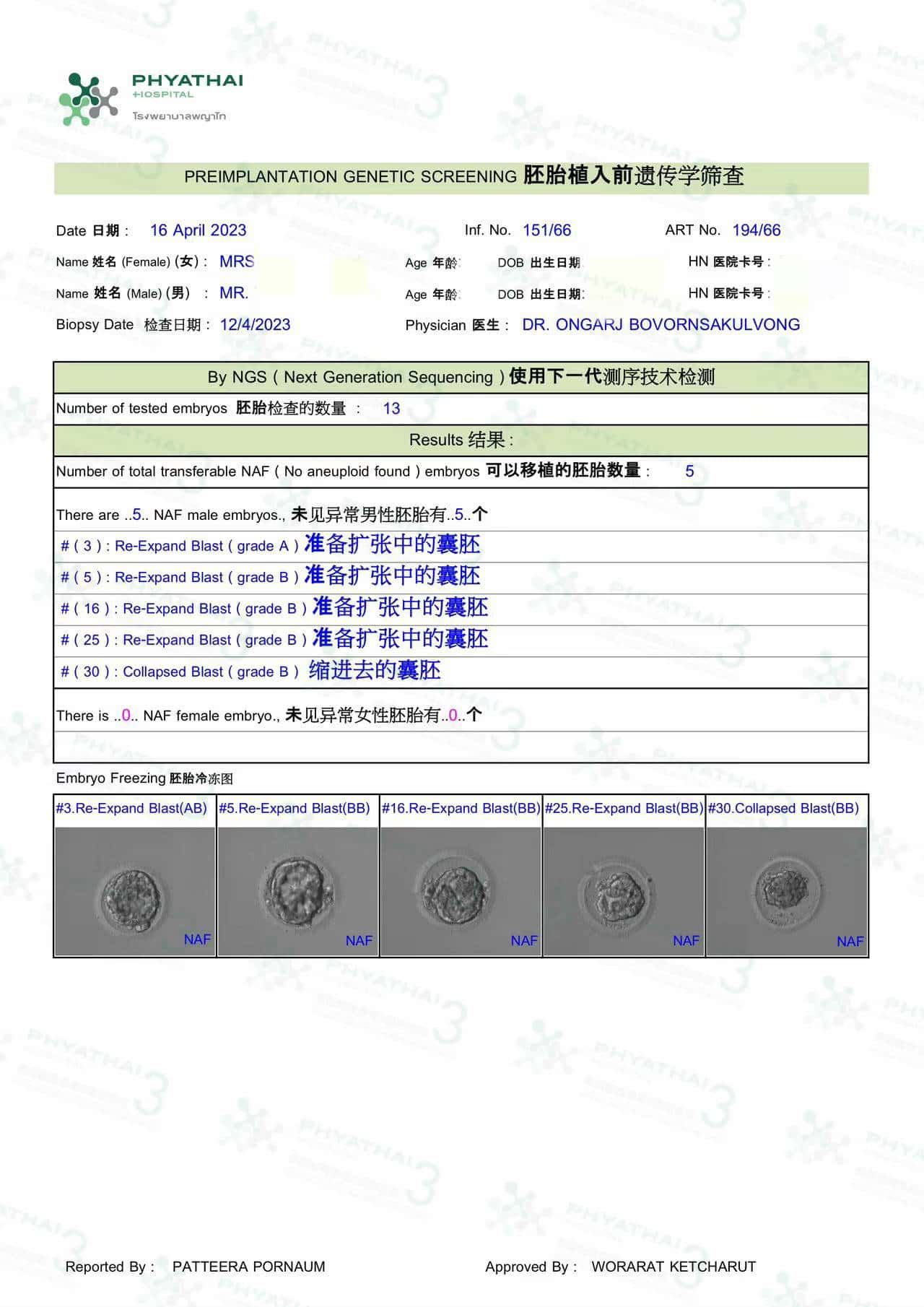Select the embryo #3 Re-Expand Blast image
Screen dimensions: 924x1307
pos(134,891)
